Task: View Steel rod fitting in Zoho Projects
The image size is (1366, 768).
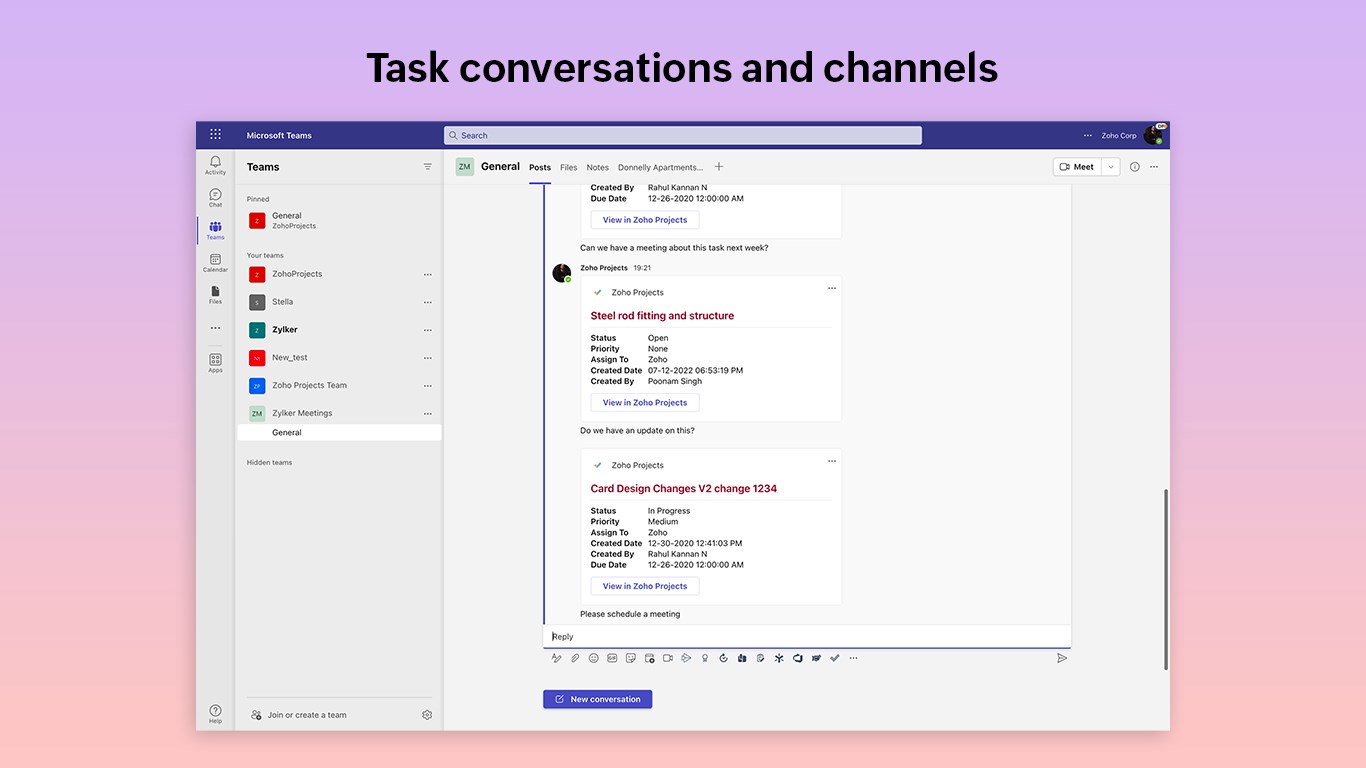Action: click(645, 402)
